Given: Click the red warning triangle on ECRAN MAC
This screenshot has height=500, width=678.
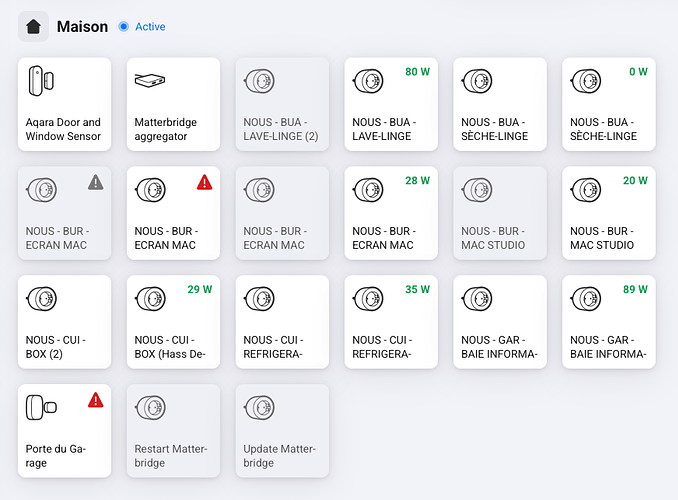Looking at the screenshot, I should point(205,183).
